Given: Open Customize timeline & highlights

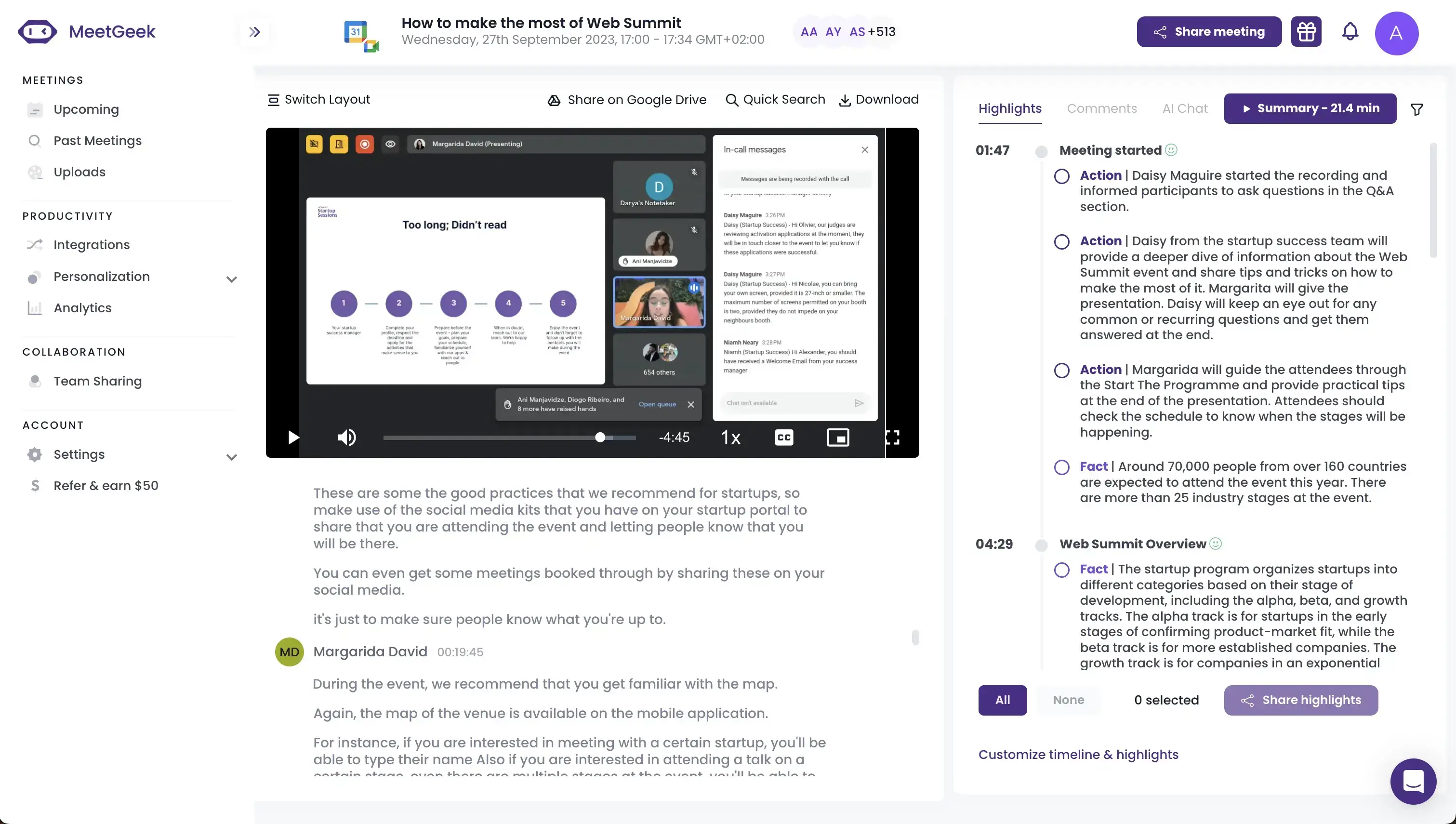Looking at the screenshot, I should (x=1078, y=755).
